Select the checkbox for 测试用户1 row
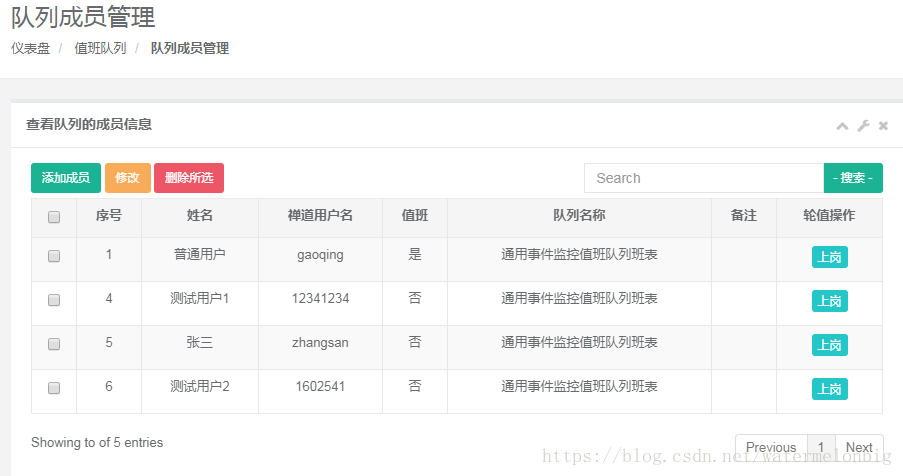This screenshot has width=903, height=476. click(x=54, y=300)
